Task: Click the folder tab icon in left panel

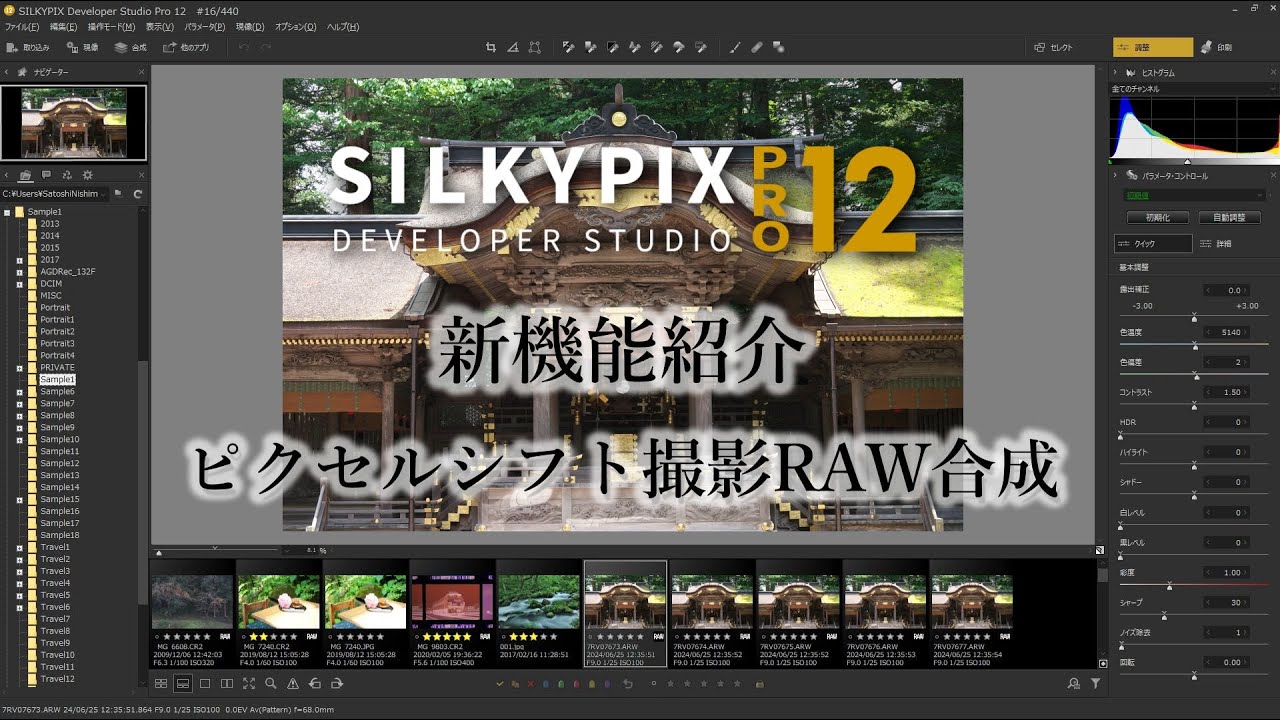Action: coord(26,175)
